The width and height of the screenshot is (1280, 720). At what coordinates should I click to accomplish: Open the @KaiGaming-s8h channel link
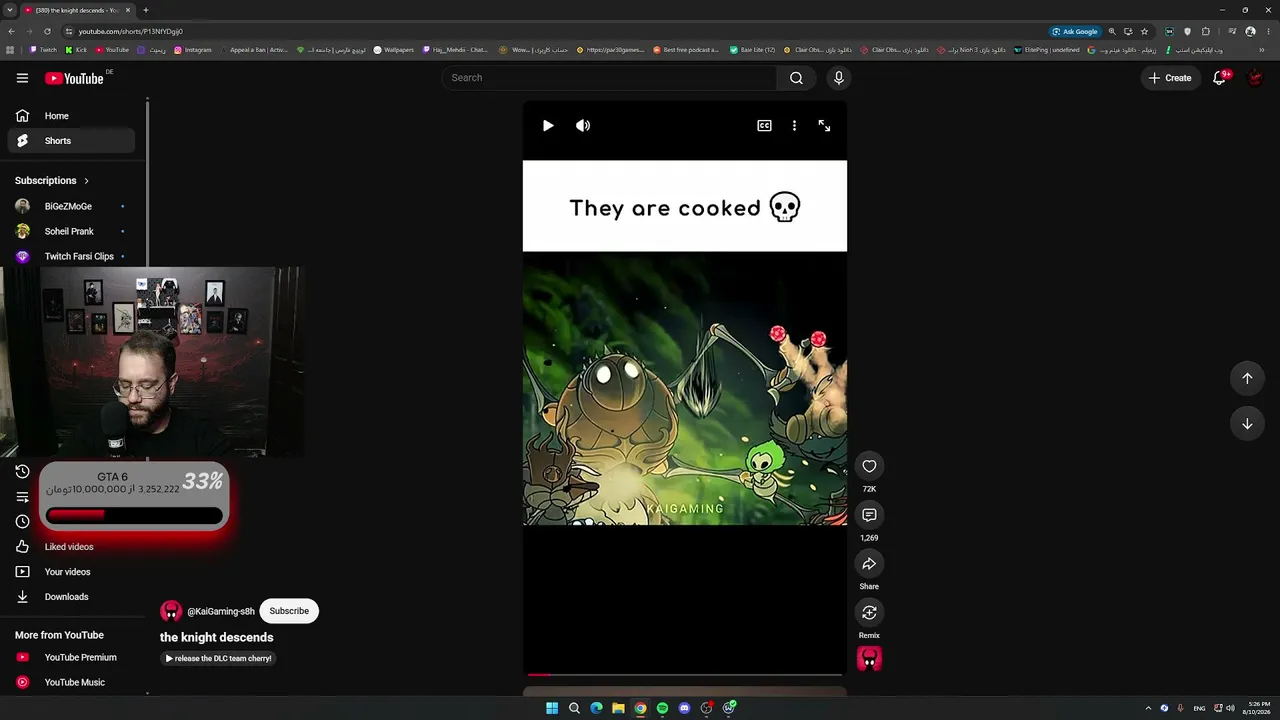pyautogui.click(x=221, y=612)
